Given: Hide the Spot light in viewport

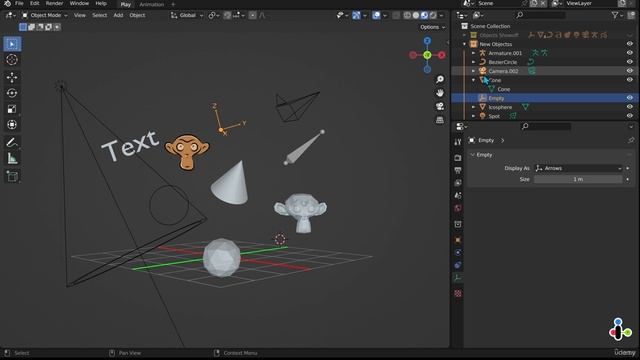Looking at the screenshot, I should click(x=630, y=116).
